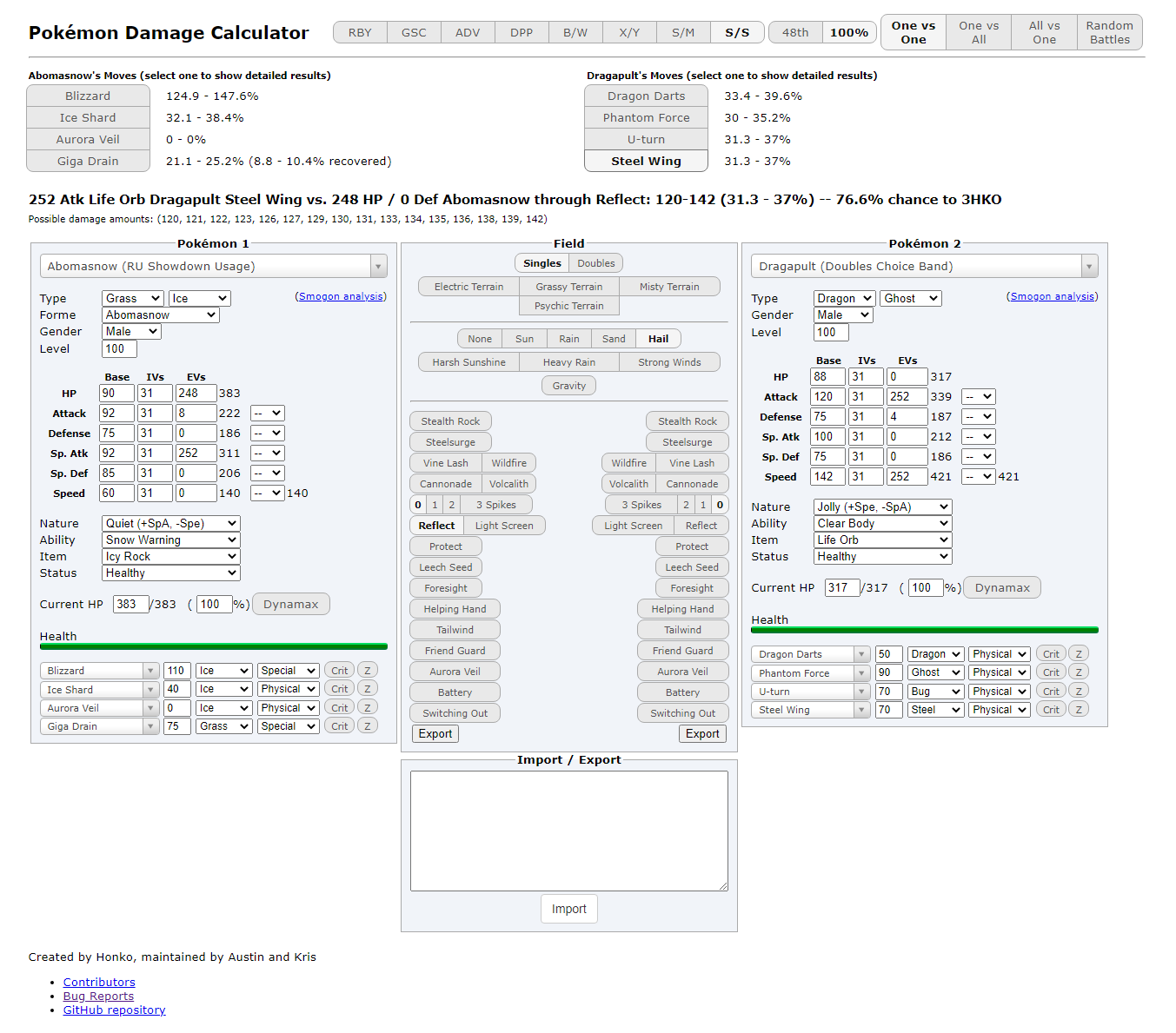Screen dimensions: 1176x1033
Task: Click Dynamax button for Abomasnow
Action: tap(291, 605)
